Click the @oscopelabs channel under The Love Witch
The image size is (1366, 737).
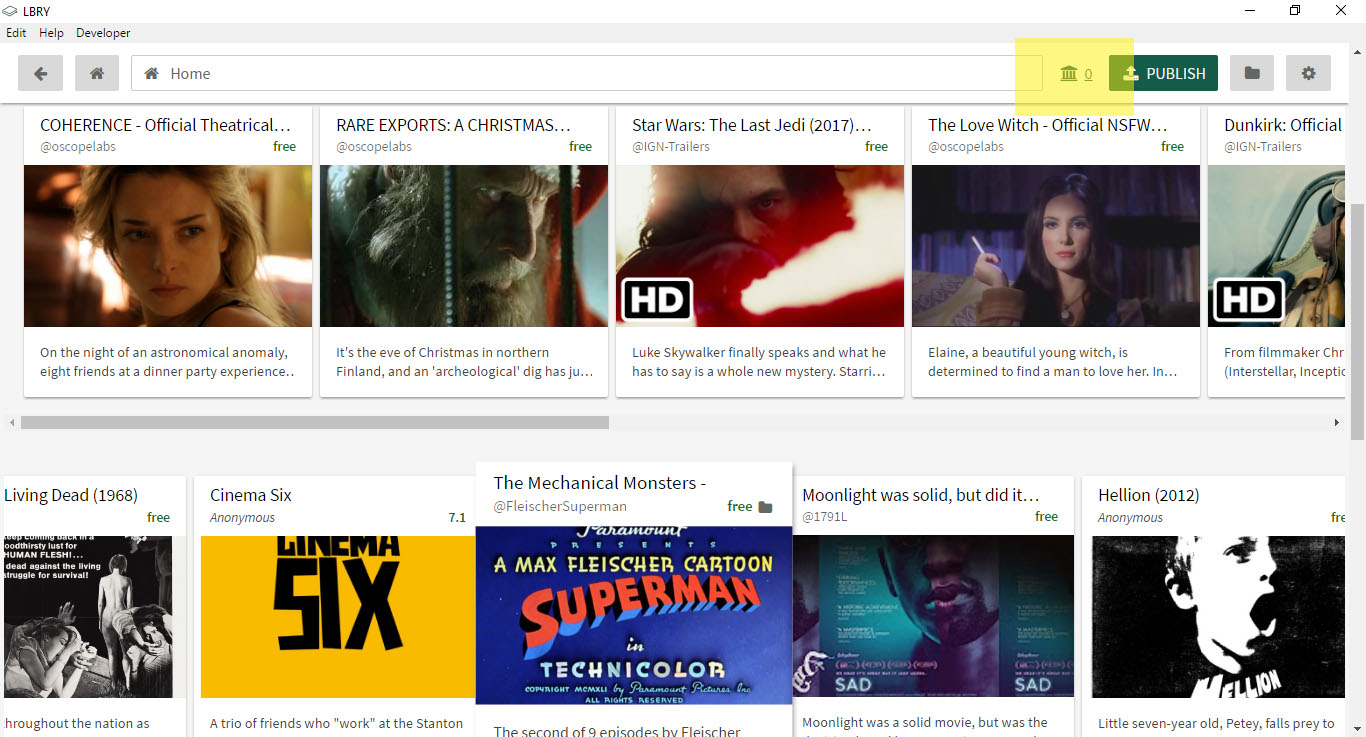click(966, 146)
